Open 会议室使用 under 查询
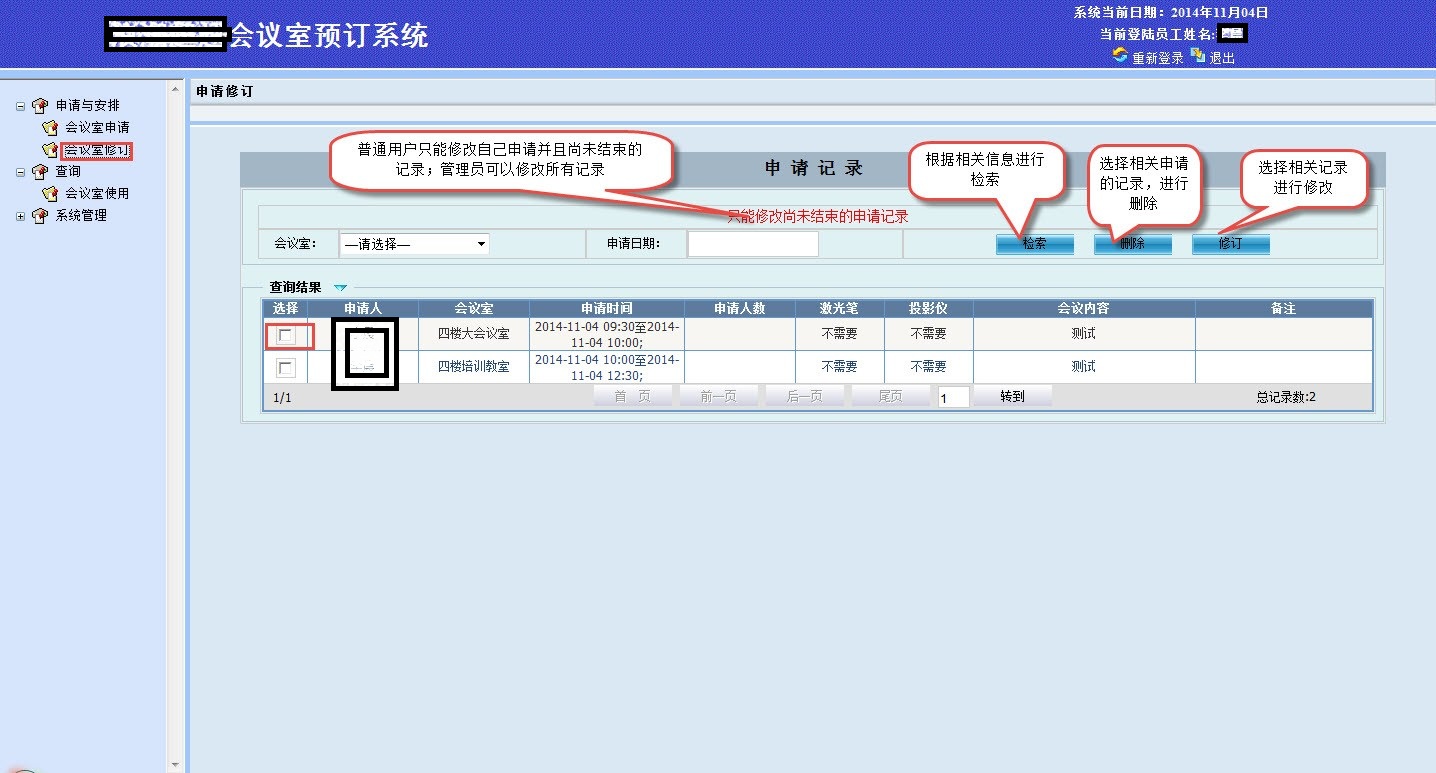The height and width of the screenshot is (773, 1436). point(97,193)
